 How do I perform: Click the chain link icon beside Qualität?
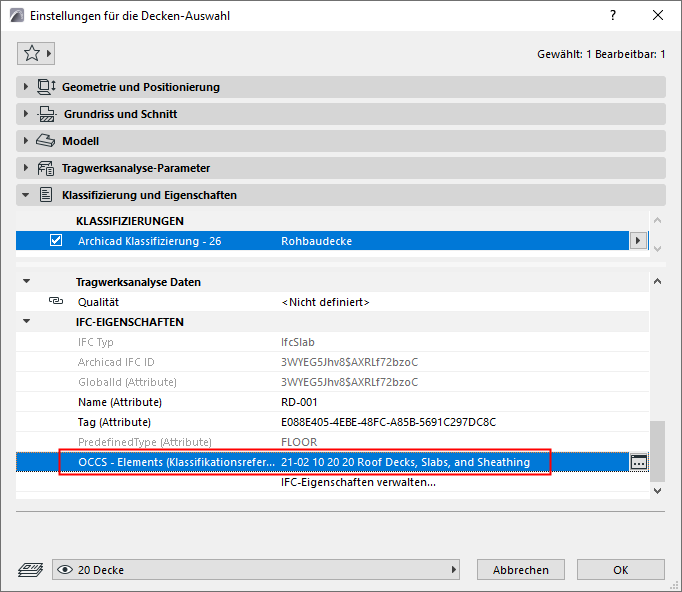click(56, 301)
